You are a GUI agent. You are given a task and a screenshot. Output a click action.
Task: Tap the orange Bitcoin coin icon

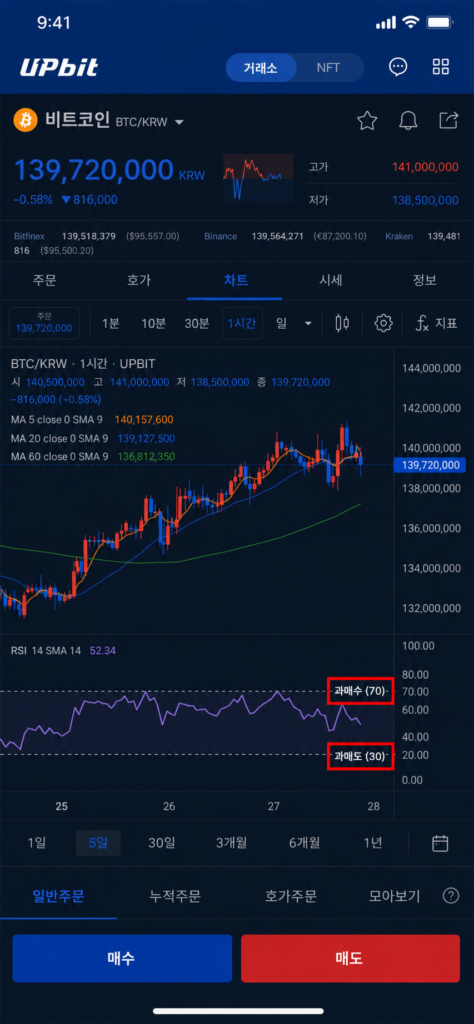[25, 121]
